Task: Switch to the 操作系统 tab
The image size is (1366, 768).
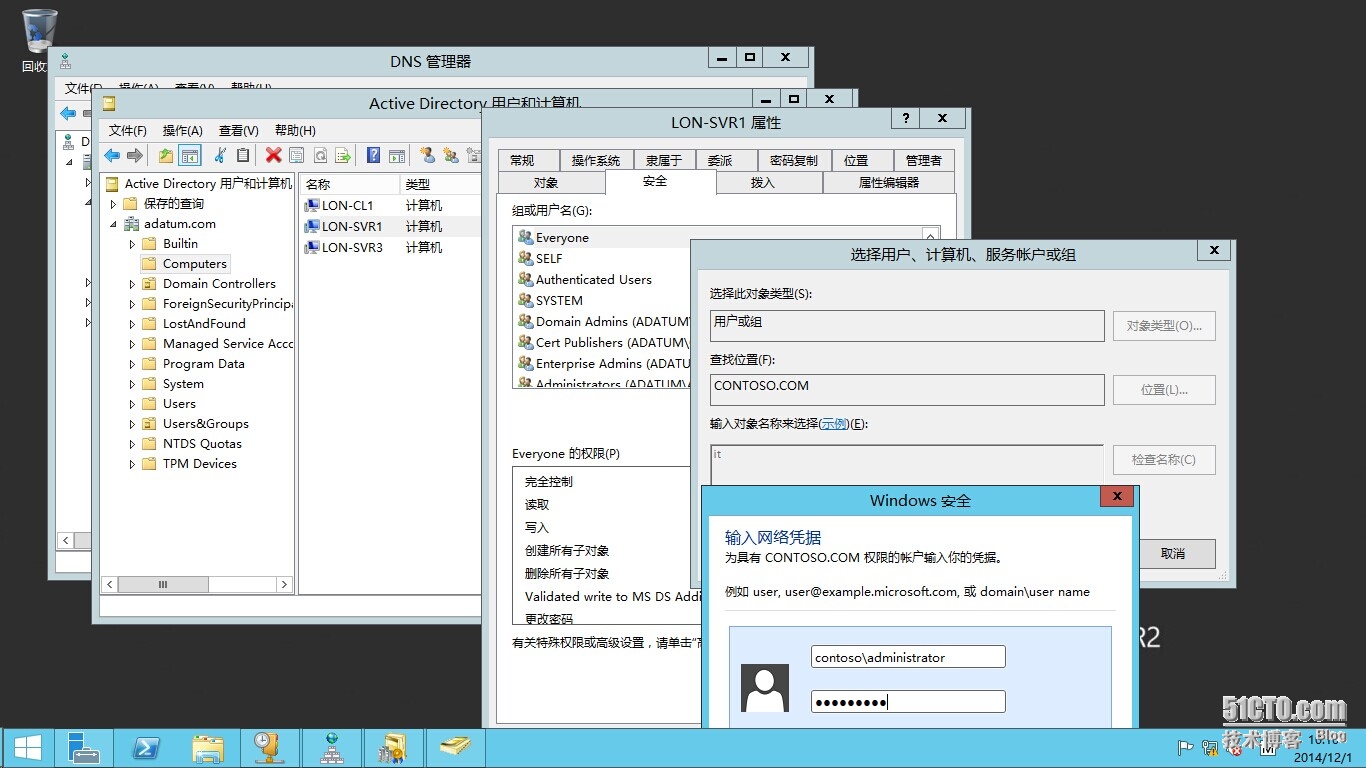Action: tap(596, 160)
